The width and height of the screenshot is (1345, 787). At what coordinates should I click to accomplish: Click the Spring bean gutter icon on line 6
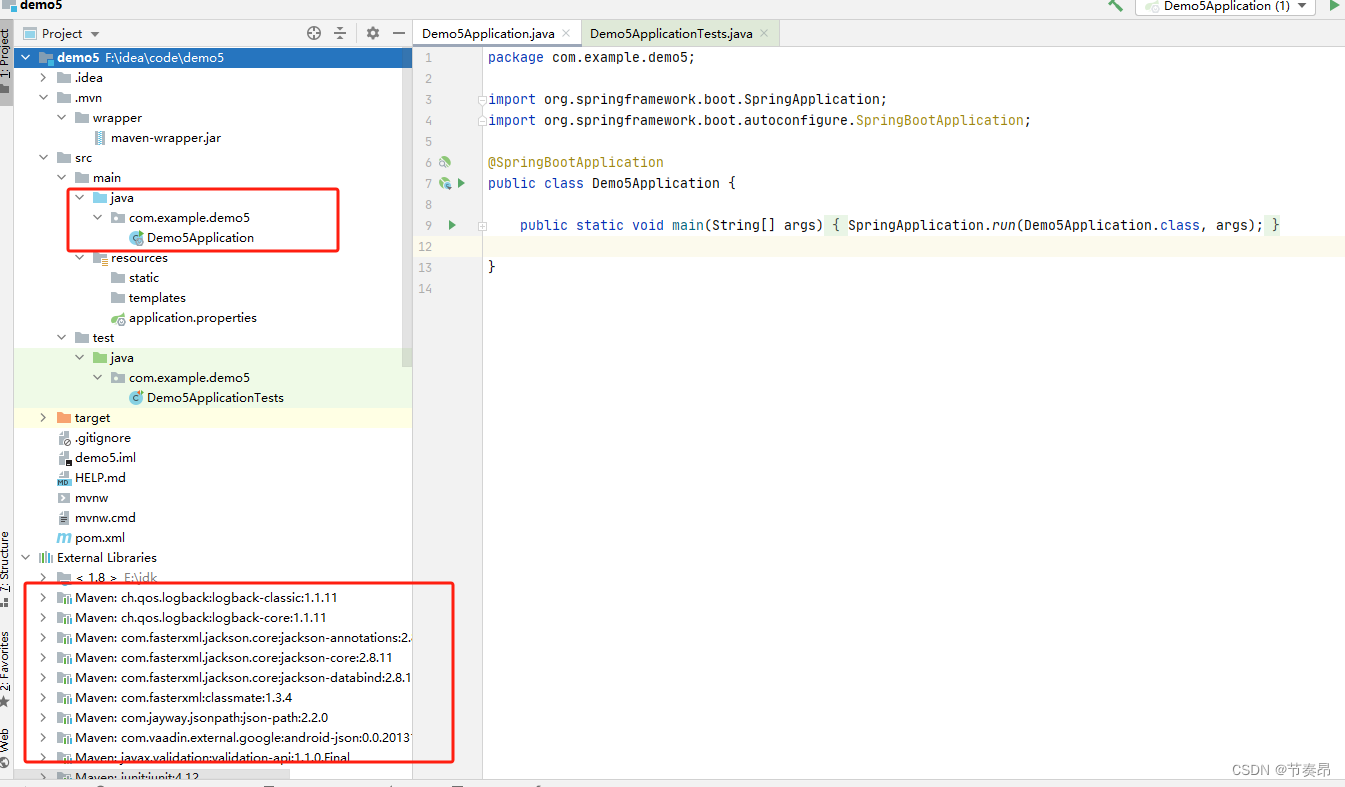pyautogui.click(x=445, y=162)
